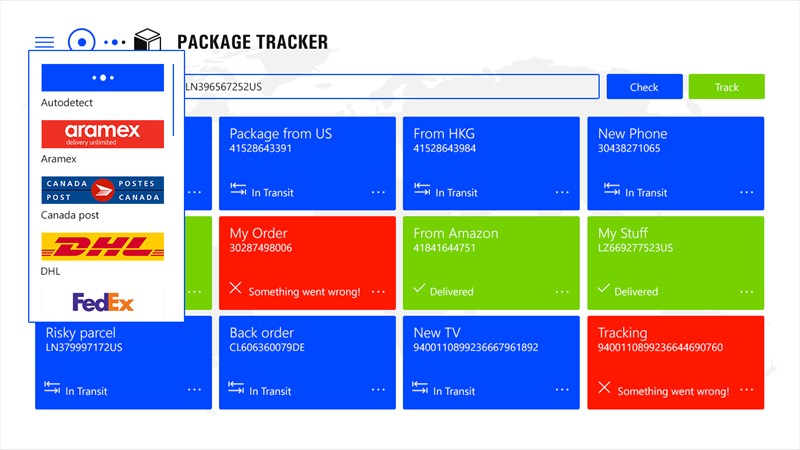Screen dimensions: 800x450
Task: Click Risky parcel title text
Action: click(81, 333)
